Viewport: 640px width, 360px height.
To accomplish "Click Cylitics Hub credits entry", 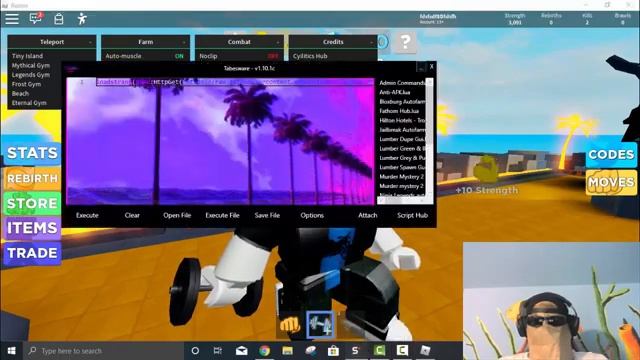I will coord(310,56).
